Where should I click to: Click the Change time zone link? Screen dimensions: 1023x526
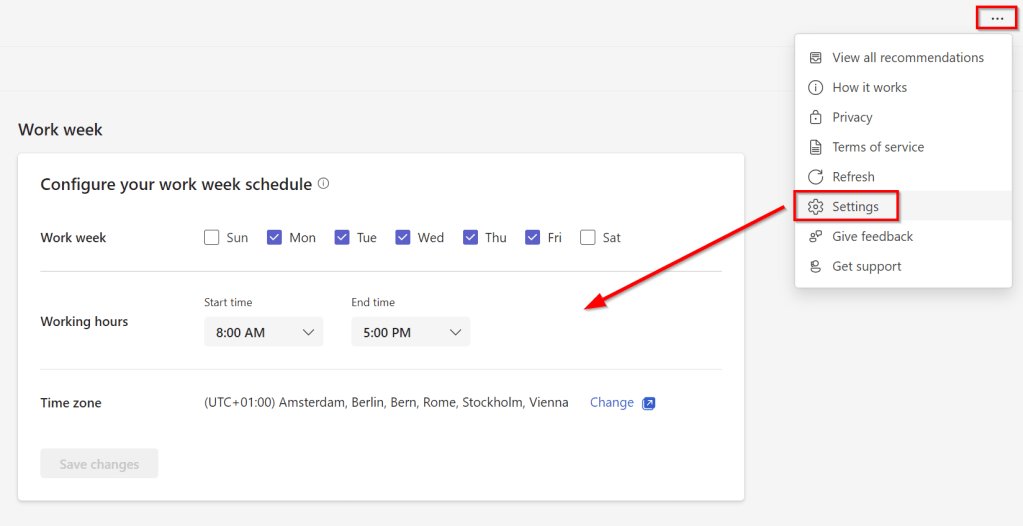coord(611,403)
